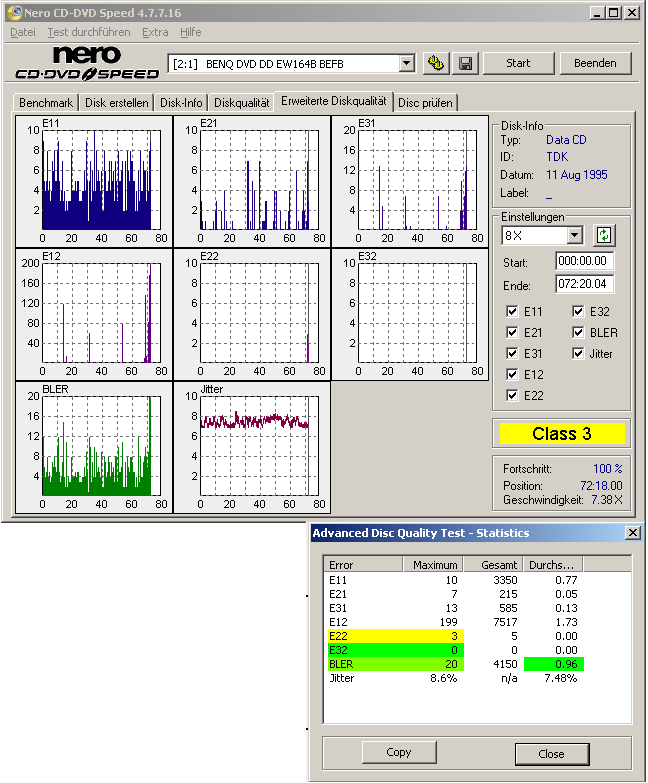Click Copy in the Statistics dialog
Screen dimensions: 648x783
pos(399,752)
